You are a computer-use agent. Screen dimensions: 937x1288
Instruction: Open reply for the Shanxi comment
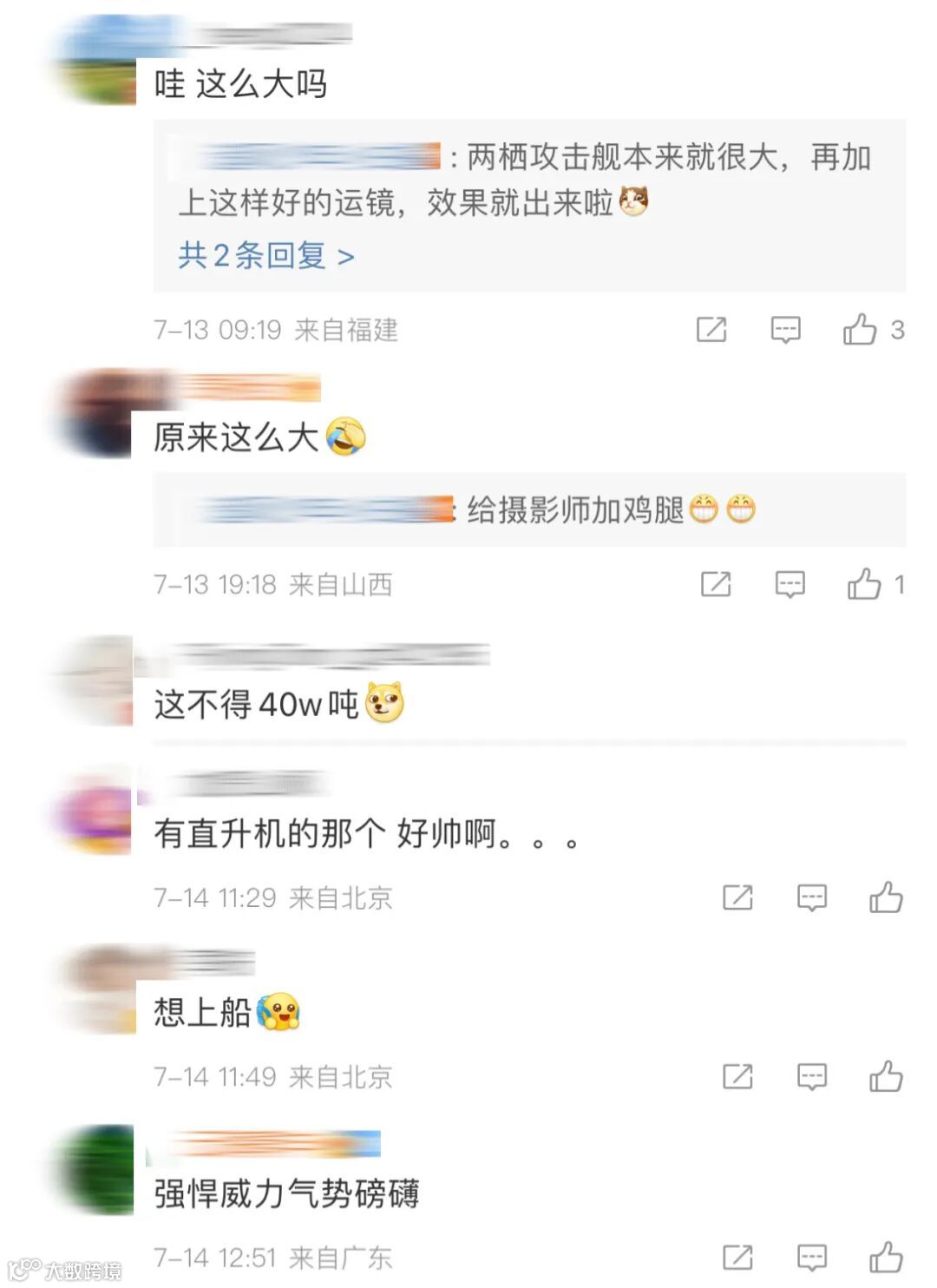pyautogui.click(x=790, y=584)
